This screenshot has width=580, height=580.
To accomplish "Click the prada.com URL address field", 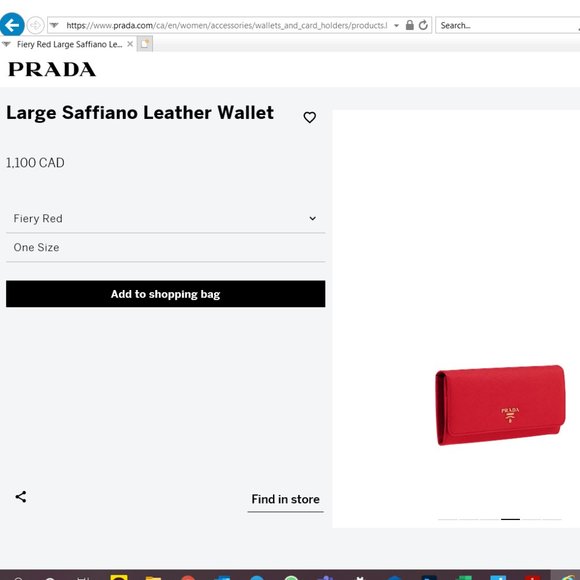I will [x=226, y=26].
